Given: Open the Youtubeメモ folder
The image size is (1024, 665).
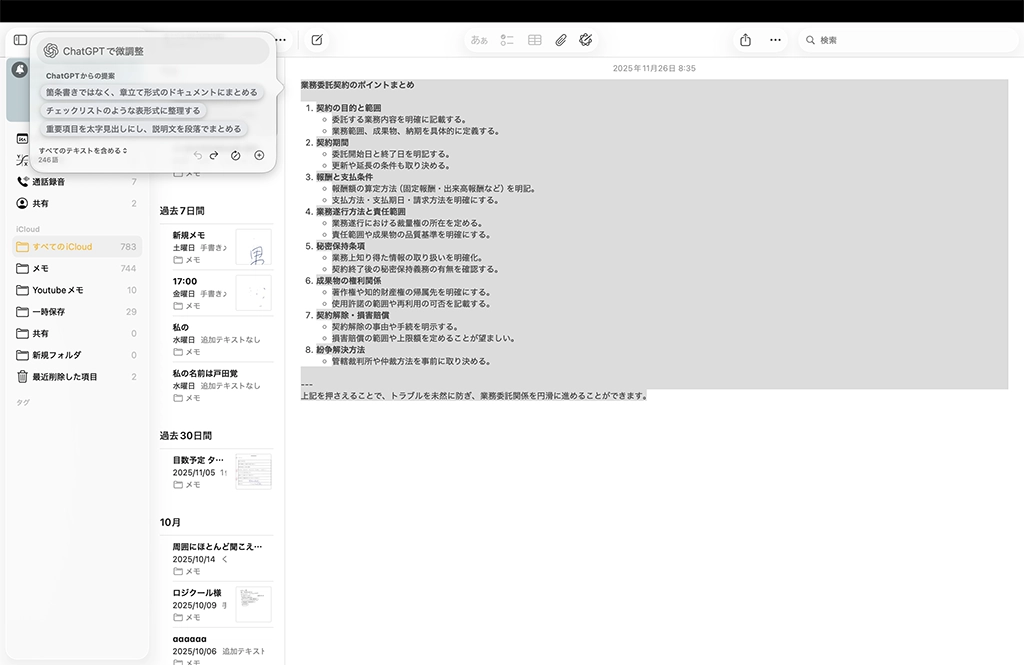Looking at the screenshot, I should (x=58, y=290).
